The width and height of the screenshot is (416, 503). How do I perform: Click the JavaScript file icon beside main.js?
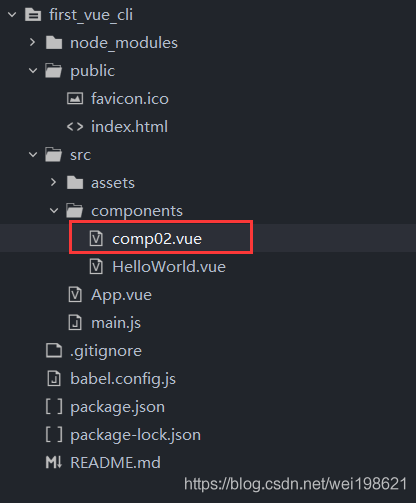pos(75,323)
